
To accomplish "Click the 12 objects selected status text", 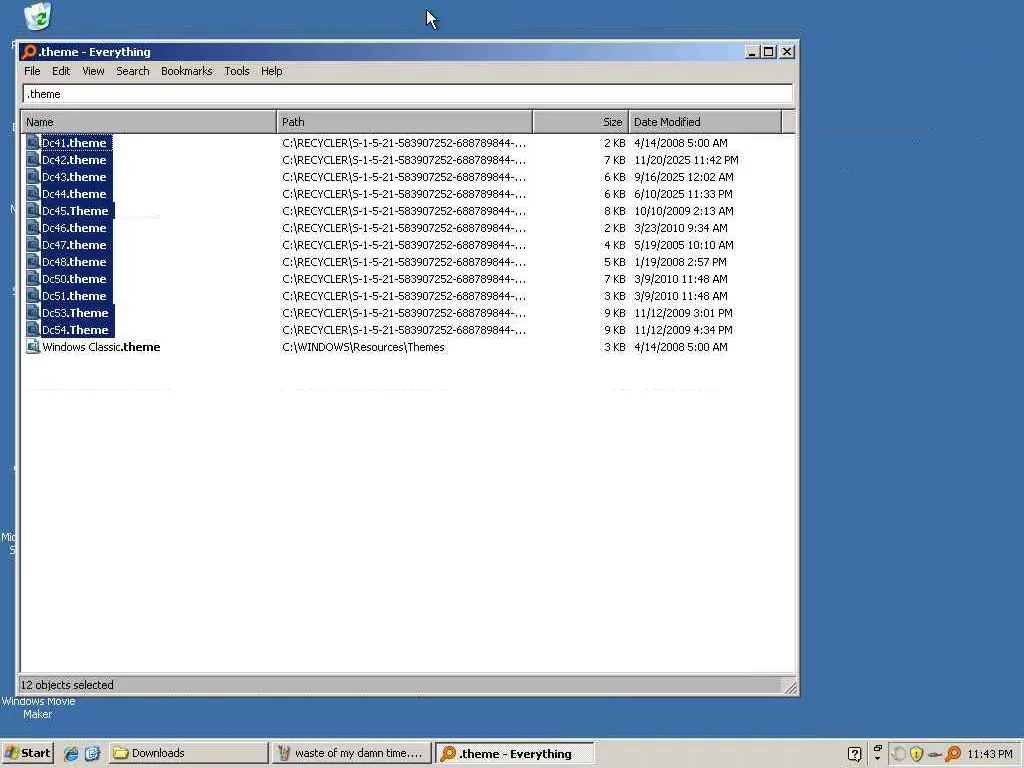I will click(67, 685).
